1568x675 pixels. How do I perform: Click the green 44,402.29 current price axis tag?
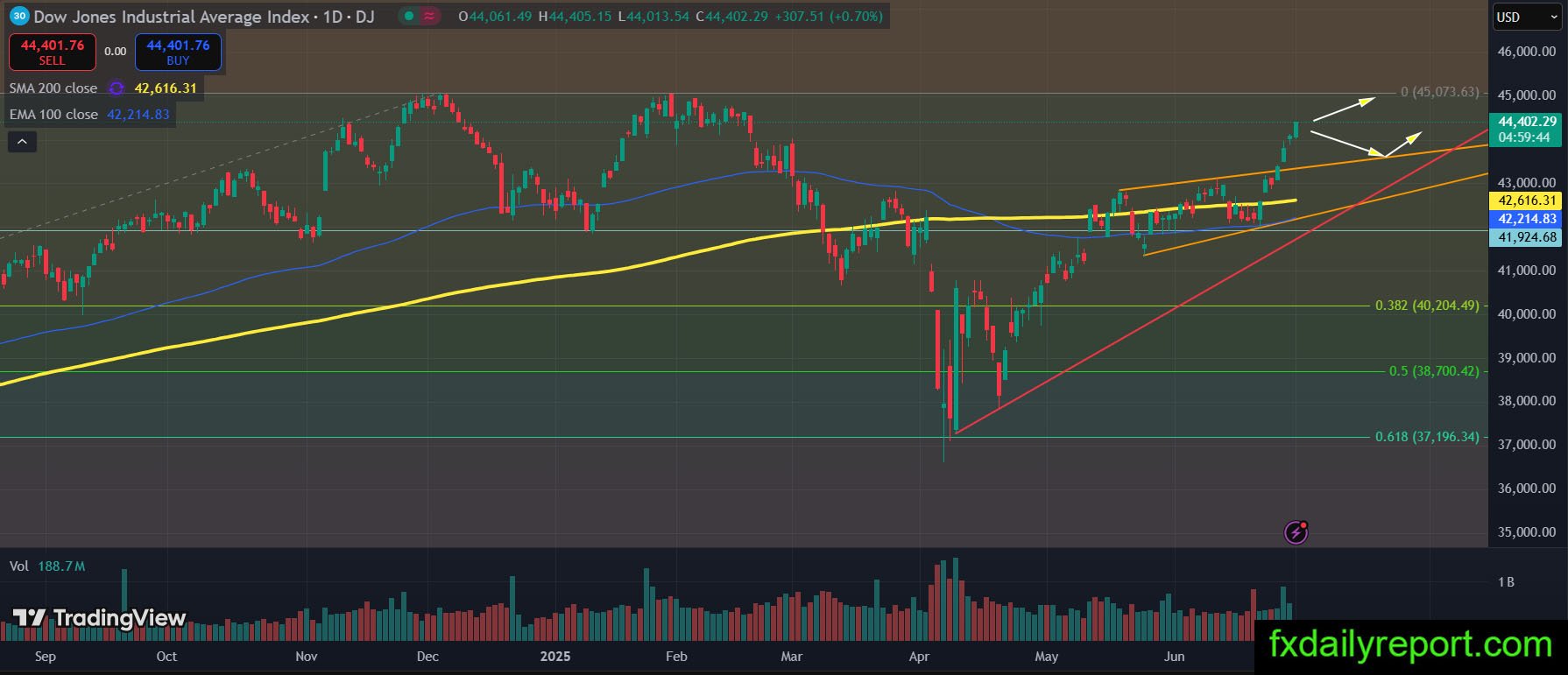click(x=1527, y=122)
